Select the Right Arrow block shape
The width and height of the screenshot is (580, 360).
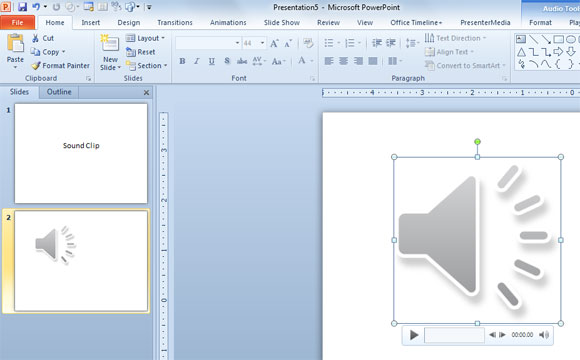[559, 52]
